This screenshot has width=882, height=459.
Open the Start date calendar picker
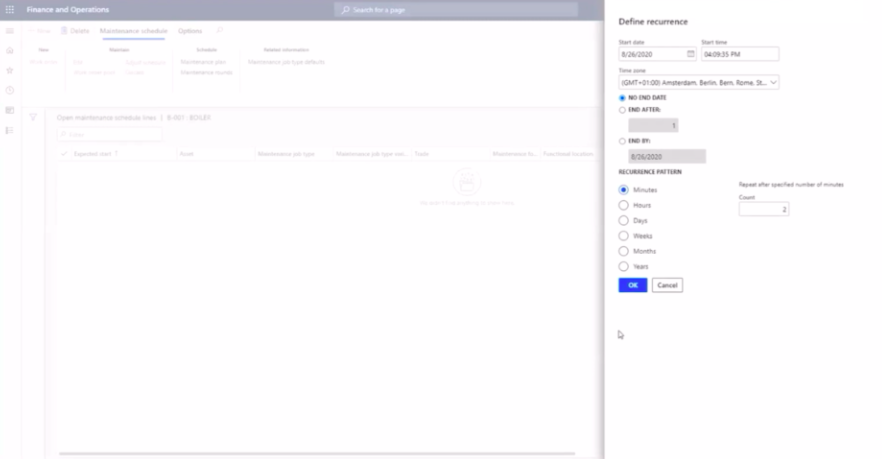click(x=691, y=54)
